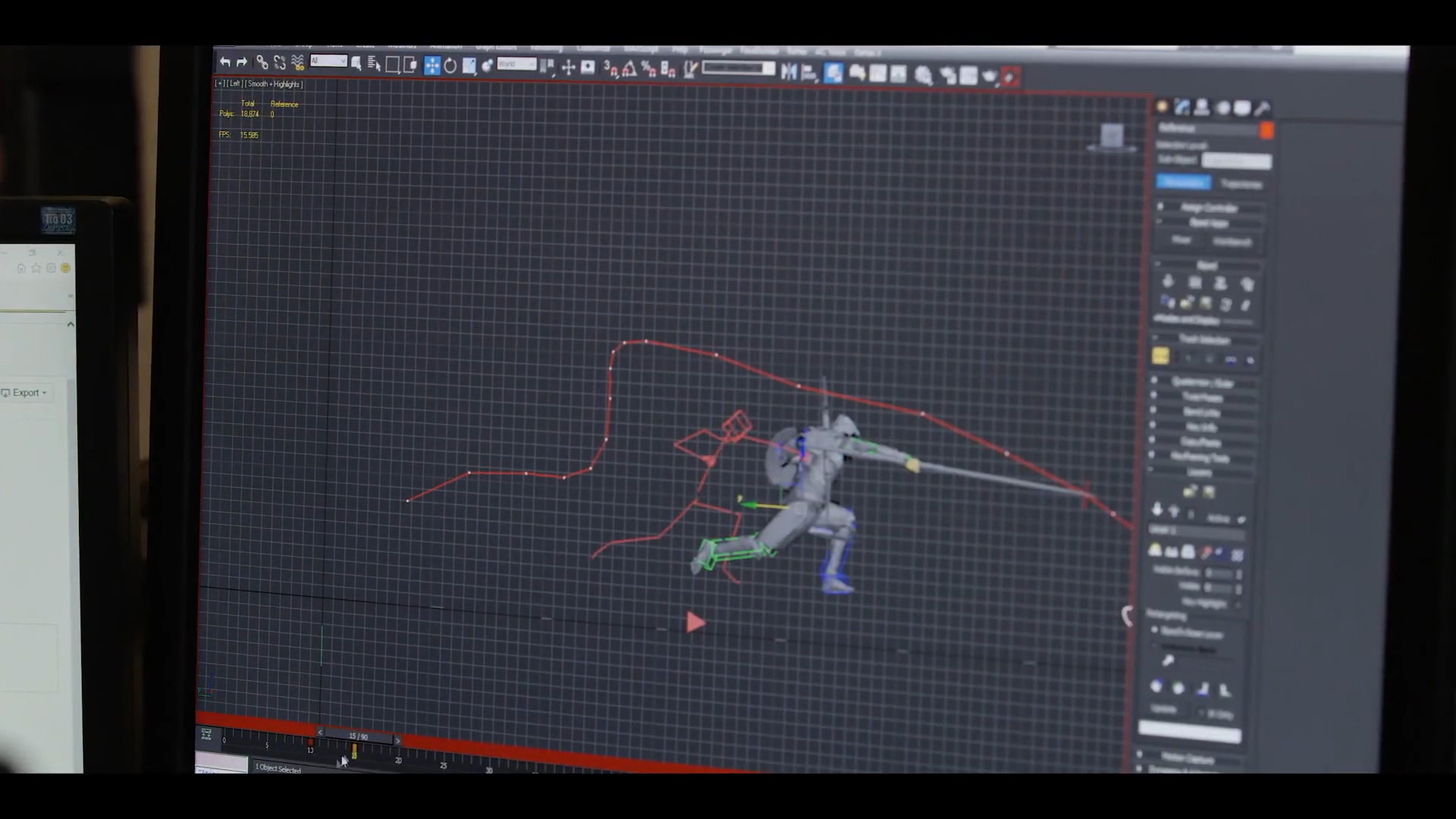Toggle the IK Only checkbox

click(x=1203, y=714)
